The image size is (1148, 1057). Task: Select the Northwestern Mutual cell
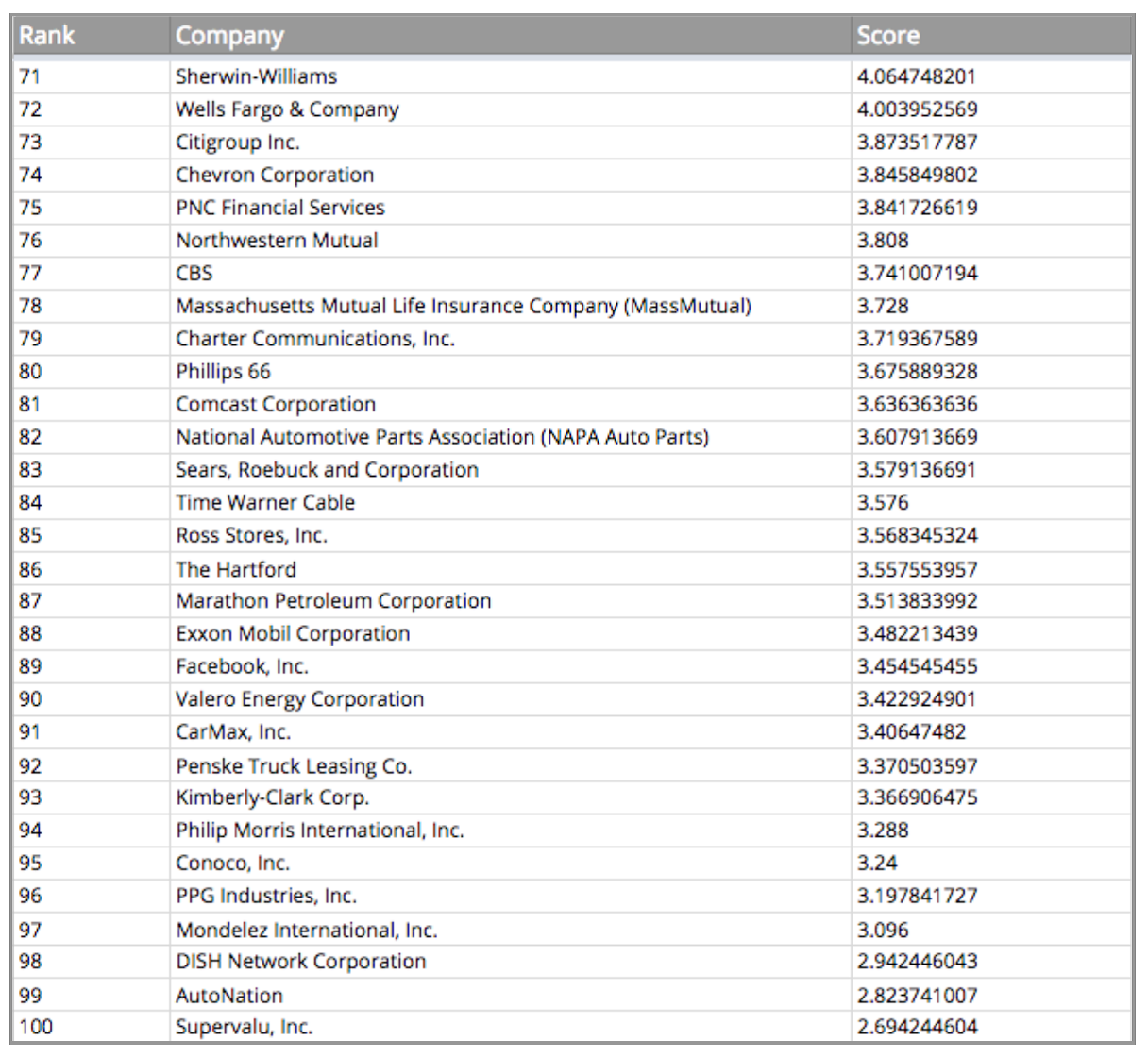(511, 241)
